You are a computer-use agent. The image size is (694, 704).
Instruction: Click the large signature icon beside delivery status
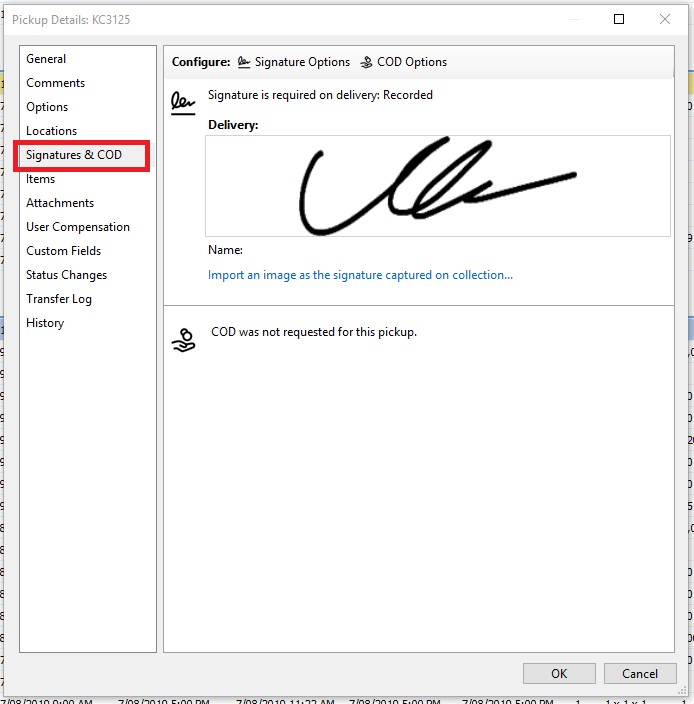point(183,103)
